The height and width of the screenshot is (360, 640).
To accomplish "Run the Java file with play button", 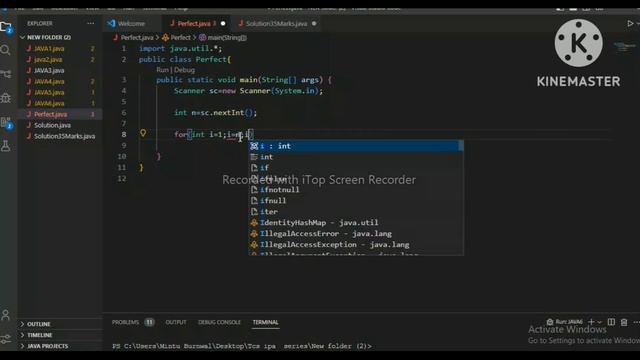I will (630, 24).
